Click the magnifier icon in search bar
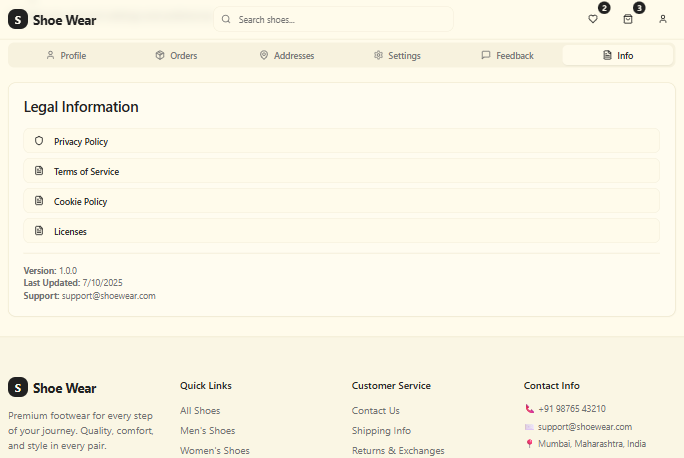Image resolution: width=684 pixels, height=458 pixels. (x=227, y=19)
